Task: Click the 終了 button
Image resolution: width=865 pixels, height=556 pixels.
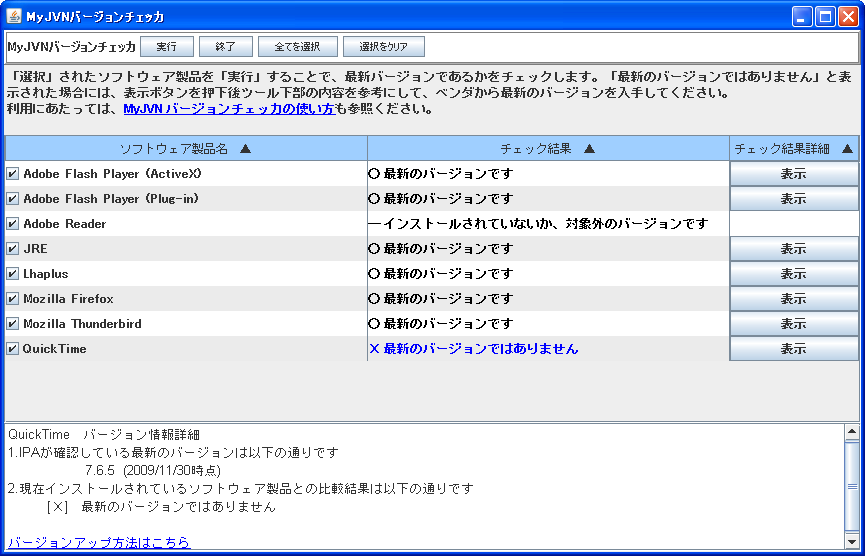Action: pos(226,47)
